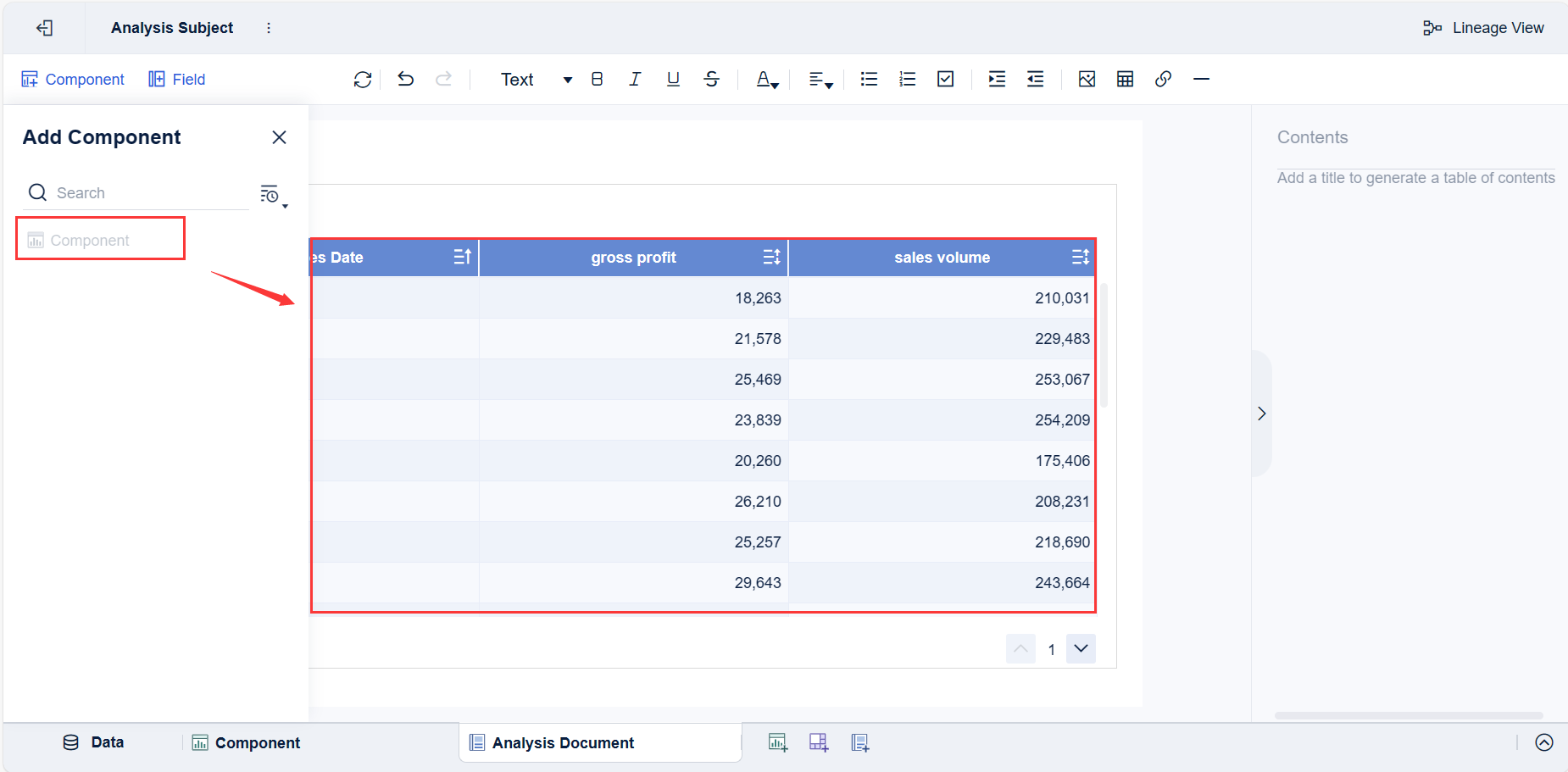This screenshot has width=1568, height=772.
Task: Open the alignment options dropdown
Action: (827, 84)
